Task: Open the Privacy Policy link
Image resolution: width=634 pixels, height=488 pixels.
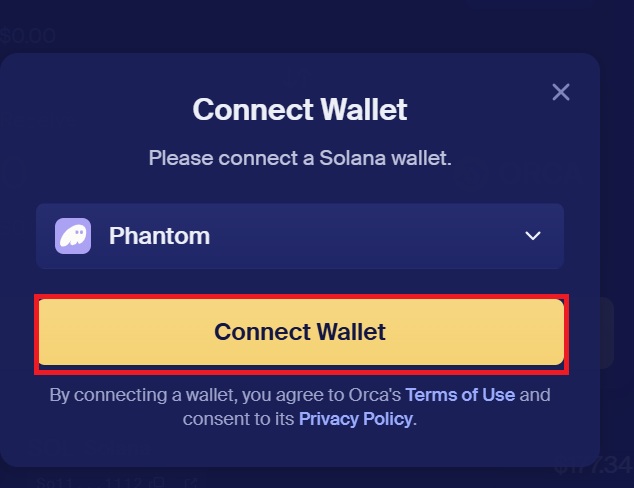Action: [356, 419]
